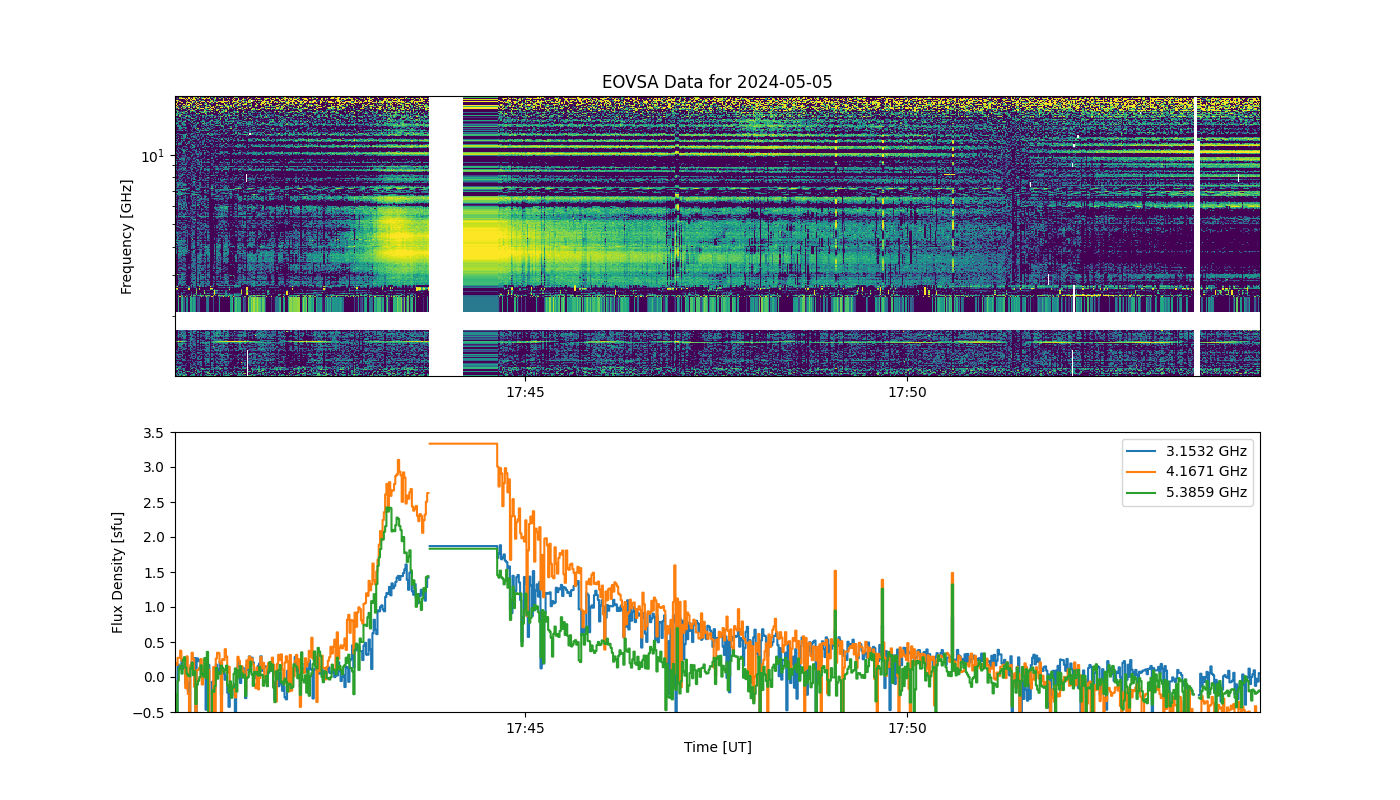The height and width of the screenshot is (800, 1400).
Task: Click the 17:45 tick under the spectrogram
Action: 524,393
